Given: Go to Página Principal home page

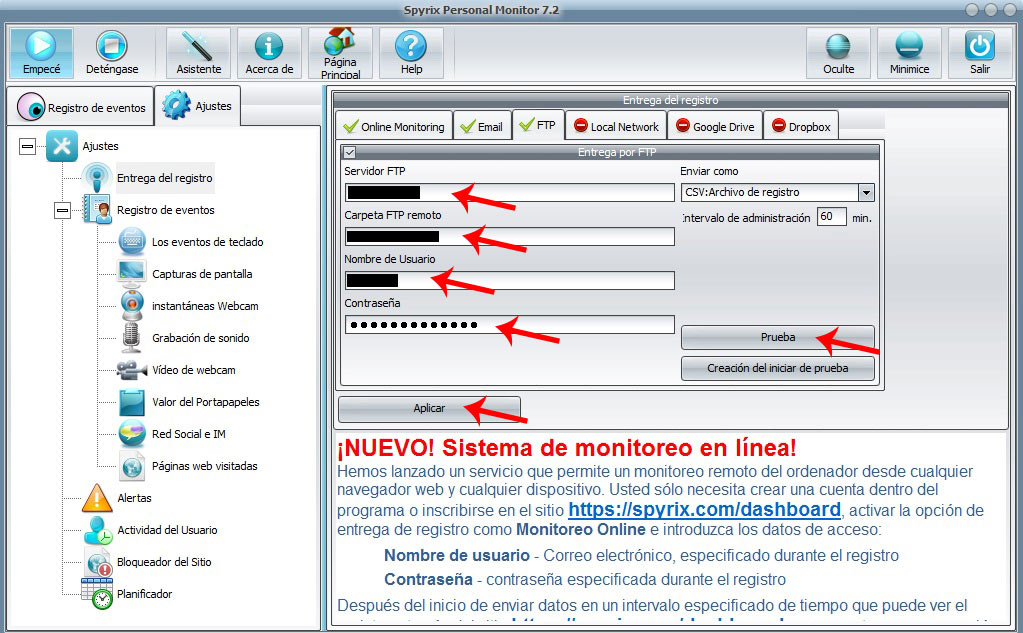Looking at the screenshot, I should (340, 53).
